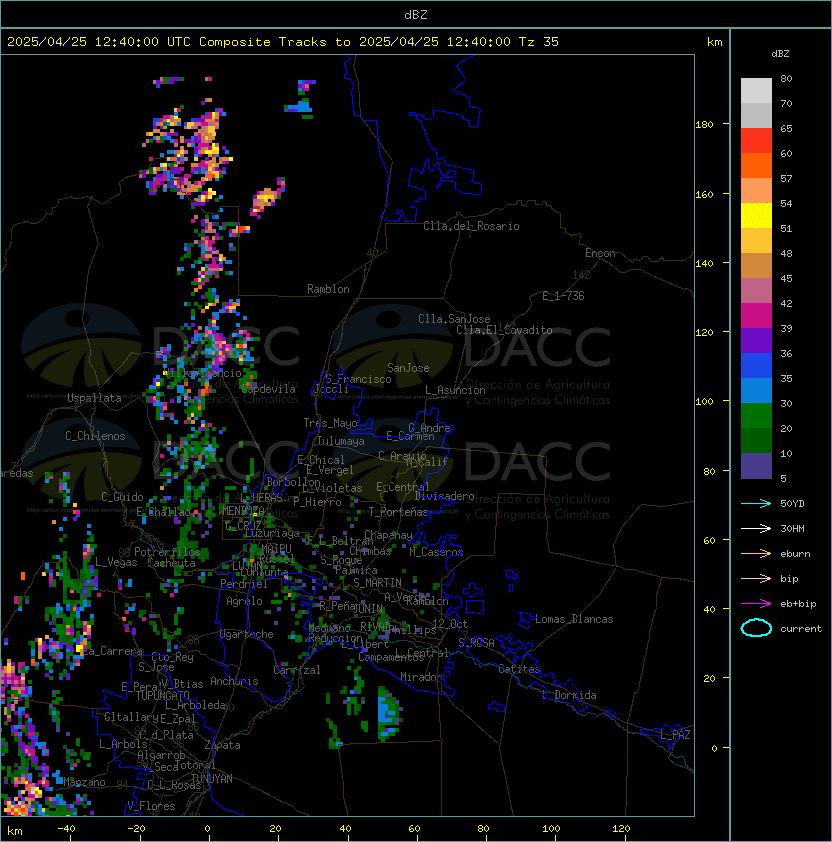832x842 pixels.
Task: Click the 'Encon' map label
Action: click(600, 253)
